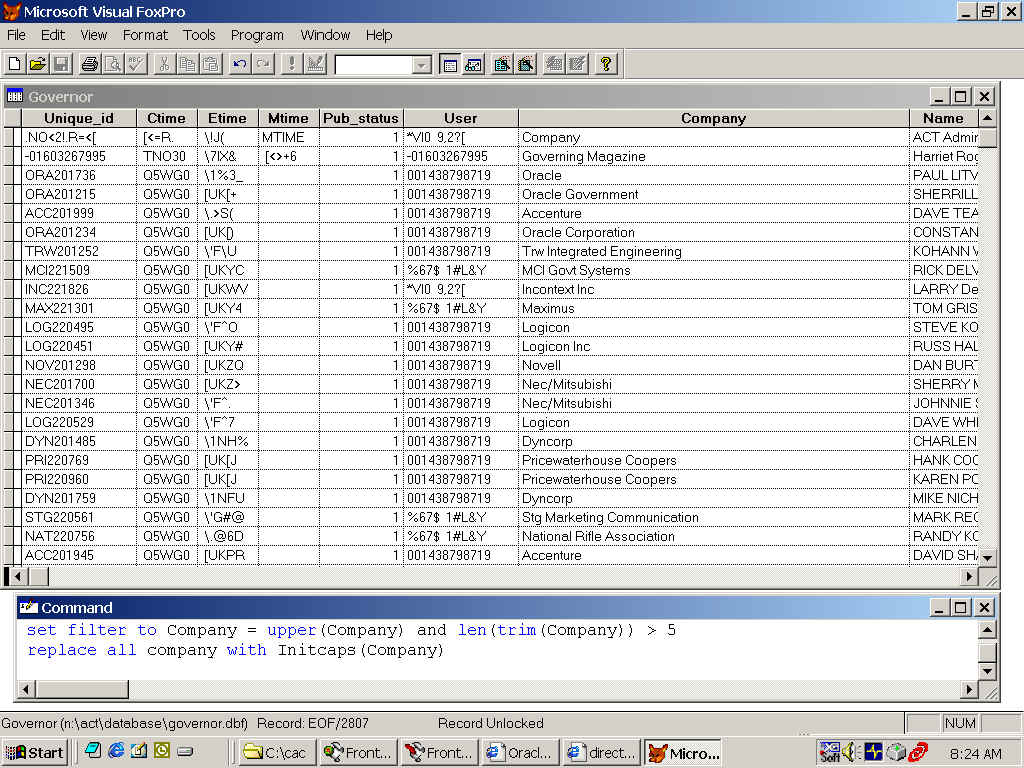Open the Data Session window icon
Viewport: 1024px width, 768px height.
(473, 64)
